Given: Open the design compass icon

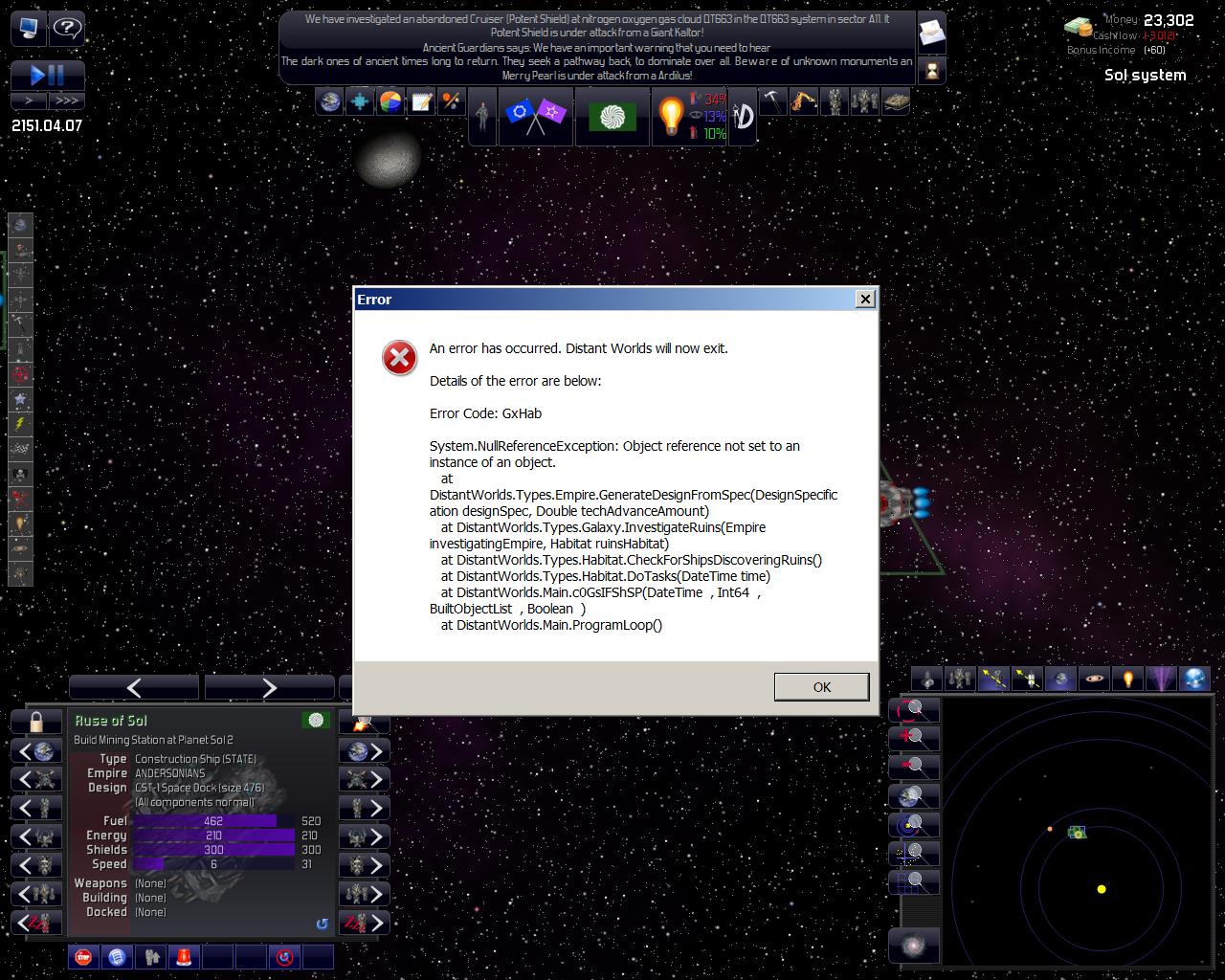Looking at the screenshot, I should 744,117.
